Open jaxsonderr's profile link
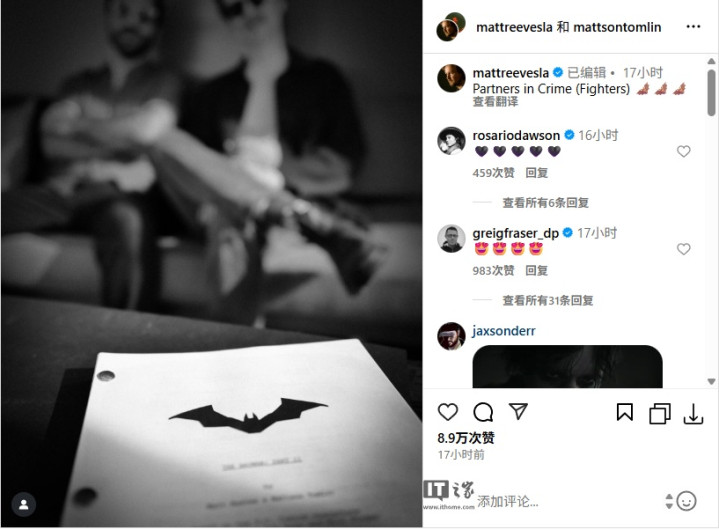Screen dimensions: 719x530 pyautogui.click(x=503, y=331)
